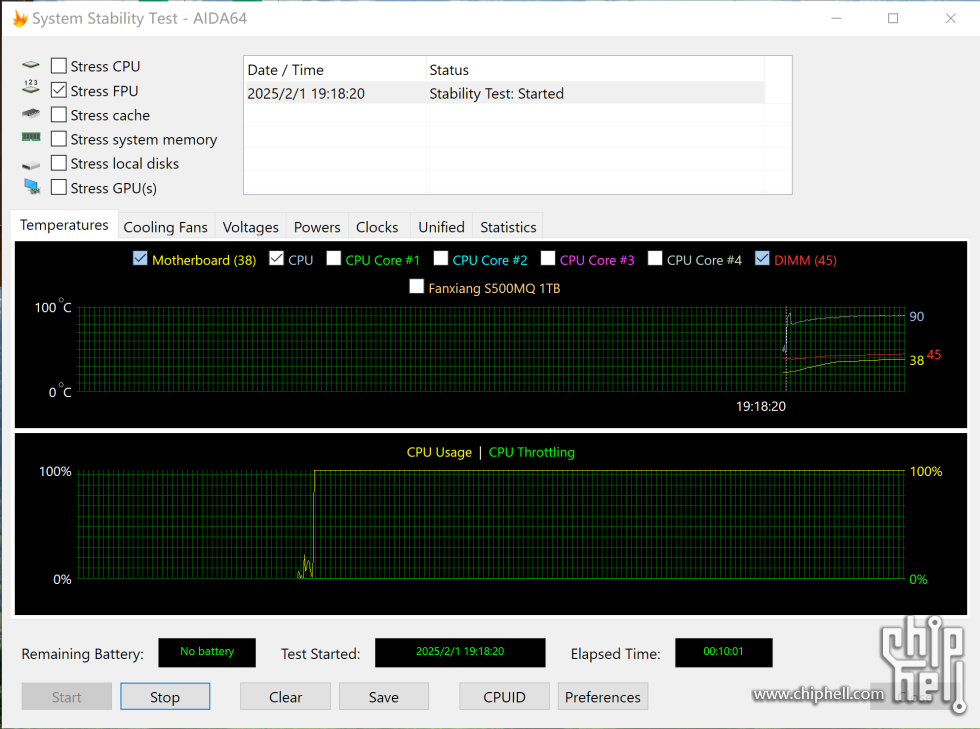The width and height of the screenshot is (980, 729).
Task: Hide the DIMM (45) temperature line
Action: click(762, 258)
